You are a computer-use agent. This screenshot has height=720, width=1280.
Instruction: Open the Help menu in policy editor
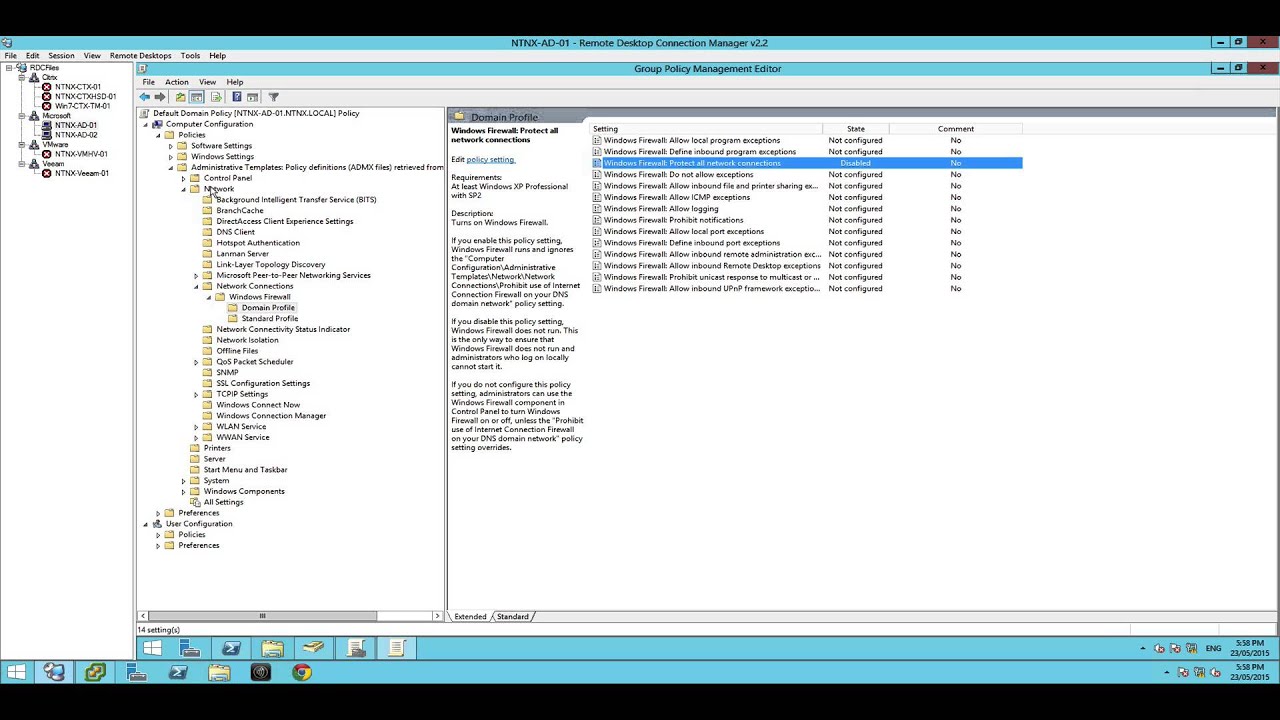coord(235,82)
